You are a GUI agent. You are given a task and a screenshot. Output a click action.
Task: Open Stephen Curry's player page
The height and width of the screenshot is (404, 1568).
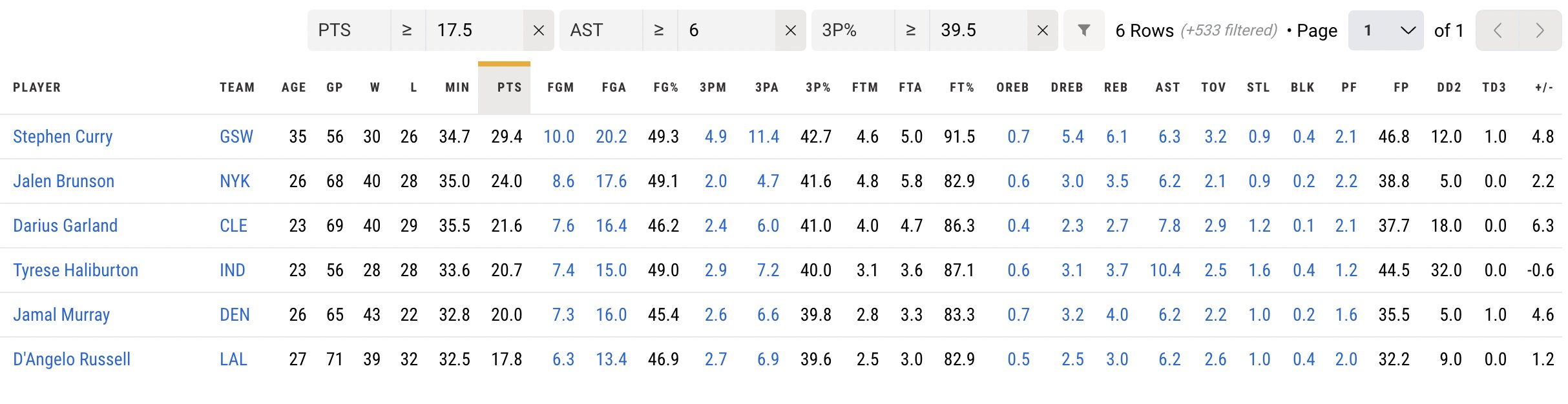(x=63, y=137)
